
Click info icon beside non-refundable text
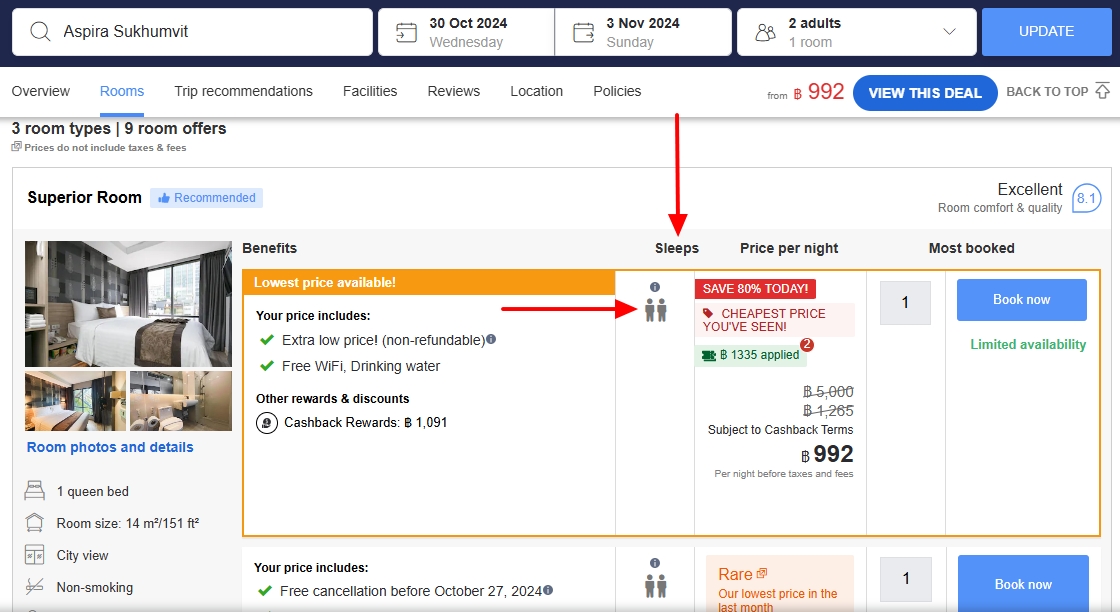491,340
